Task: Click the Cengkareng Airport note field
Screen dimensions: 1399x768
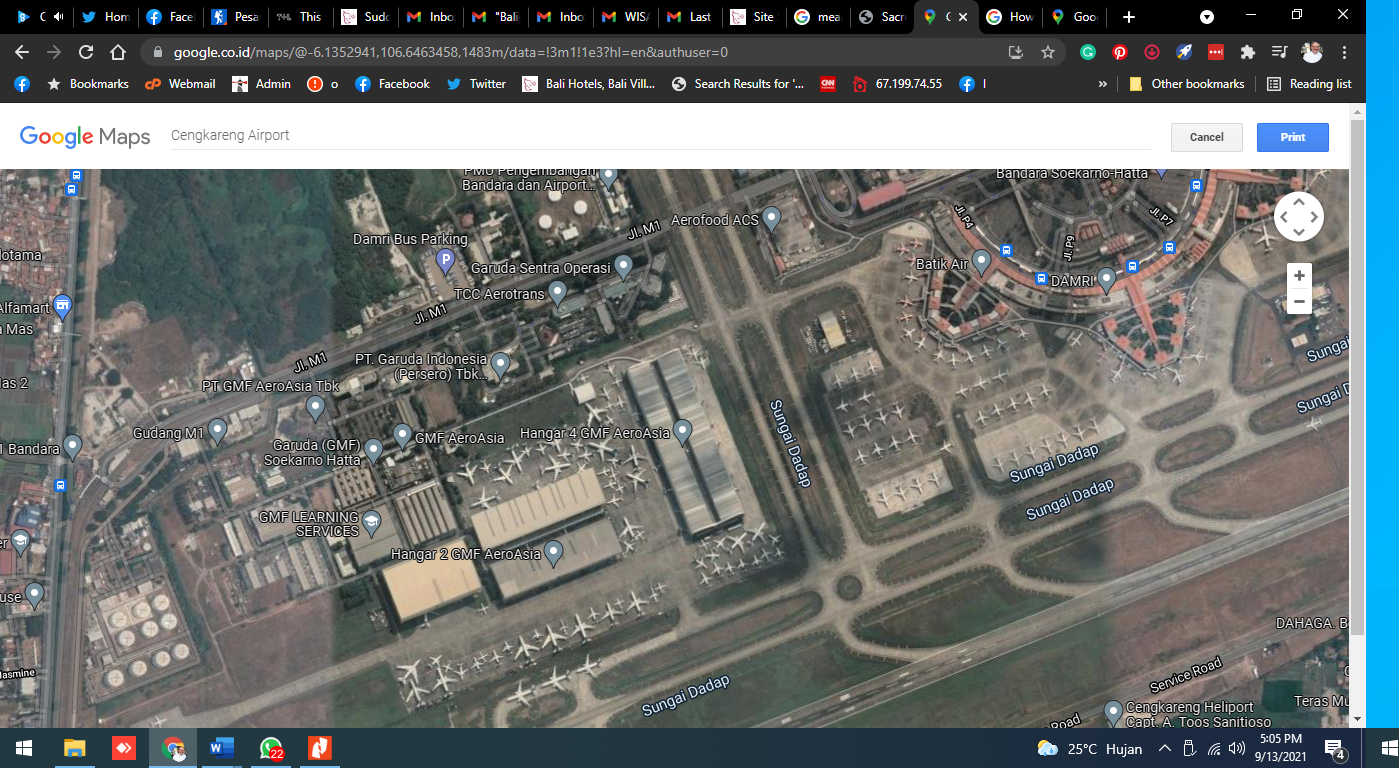Action: tap(660, 136)
